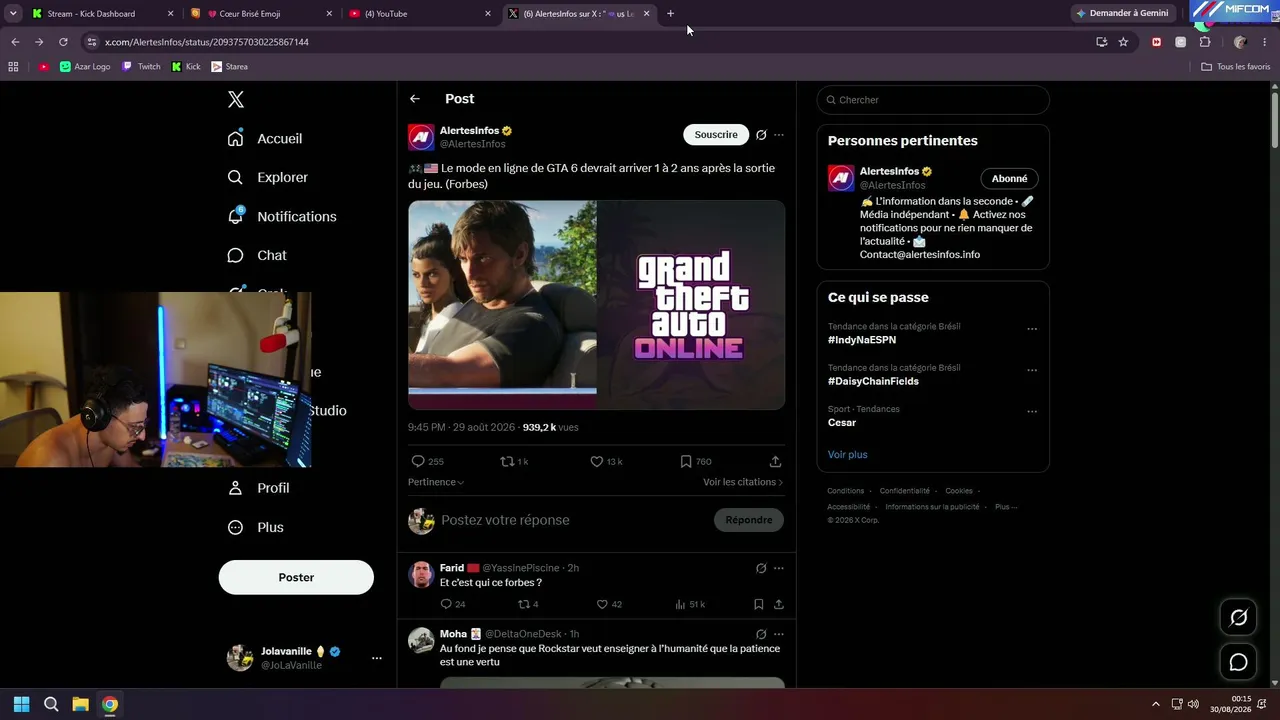The height and width of the screenshot is (720, 1280).
Task: Share the AlertesInfos post
Action: (775, 462)
